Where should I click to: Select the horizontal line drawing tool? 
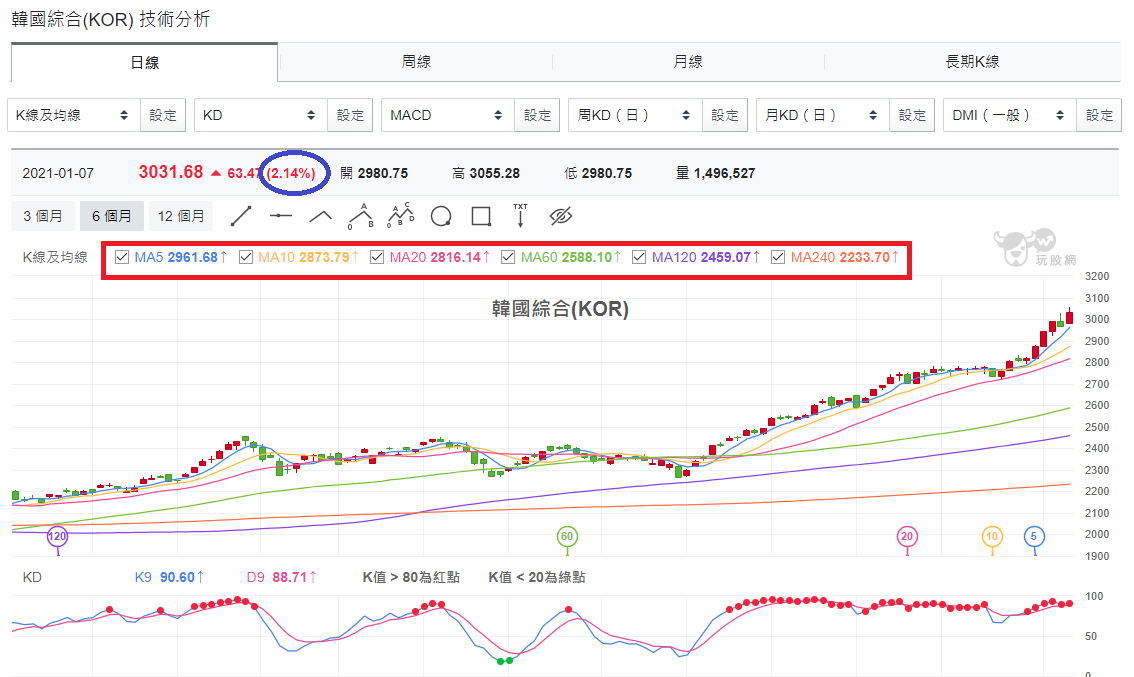coord(281,216)
